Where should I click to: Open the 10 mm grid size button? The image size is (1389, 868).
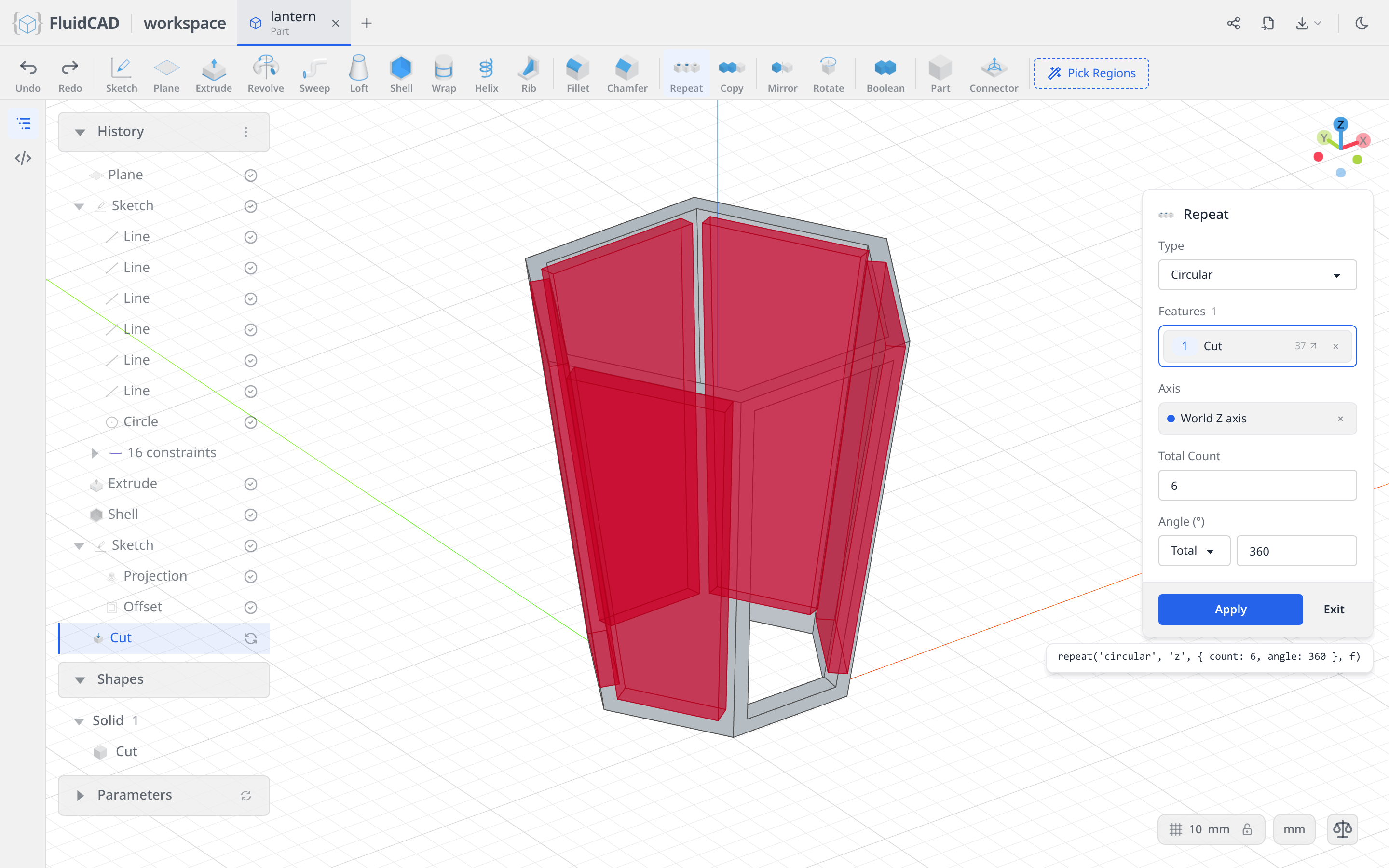point(1211,829)
